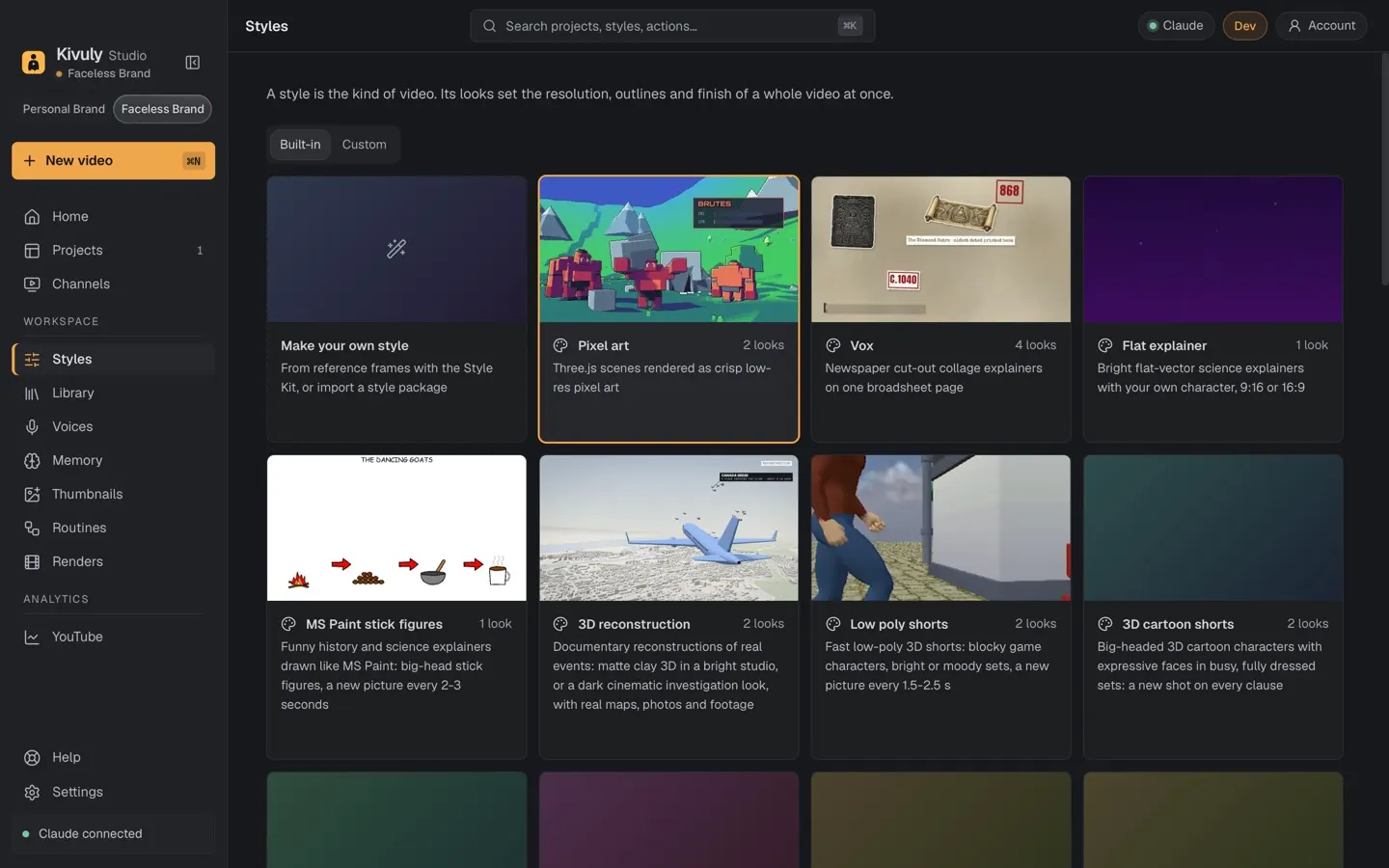
Task: Click the ⌘K shortcut badge in search
Action: click(x=849, y=26)
